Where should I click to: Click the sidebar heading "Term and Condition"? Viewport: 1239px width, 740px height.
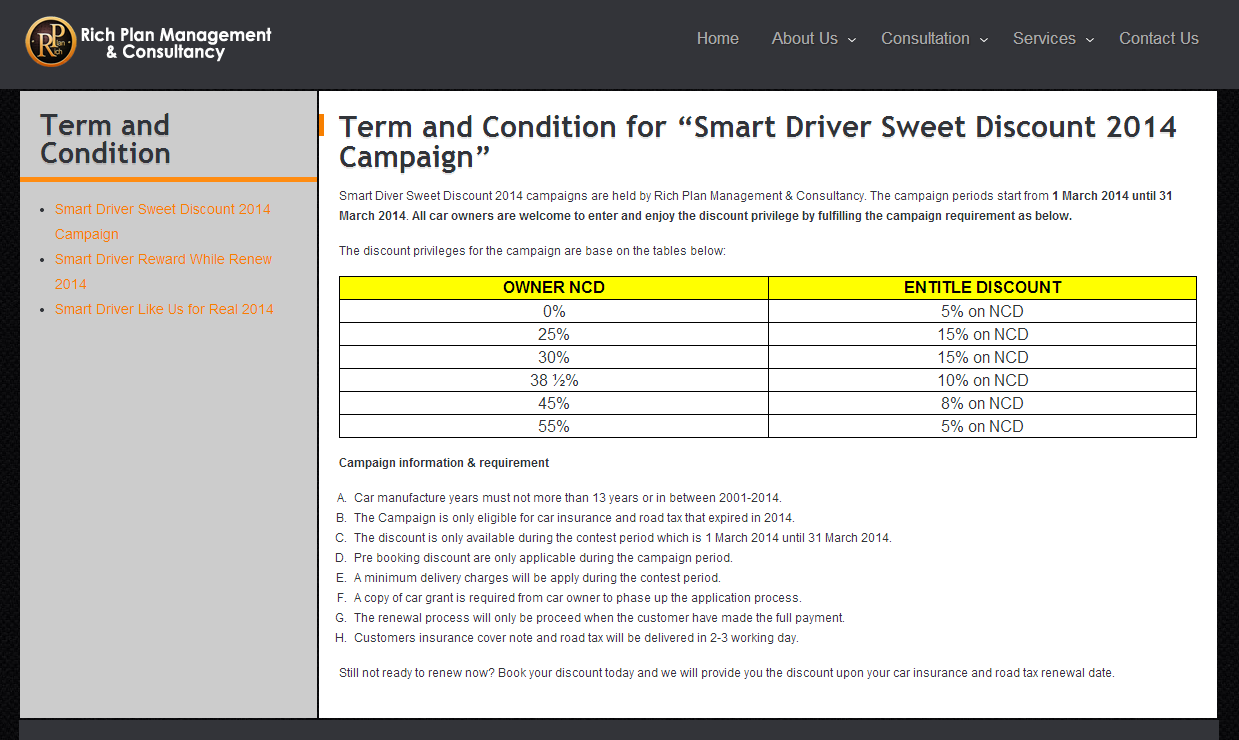pyautogui.click(x=105, y=139)
